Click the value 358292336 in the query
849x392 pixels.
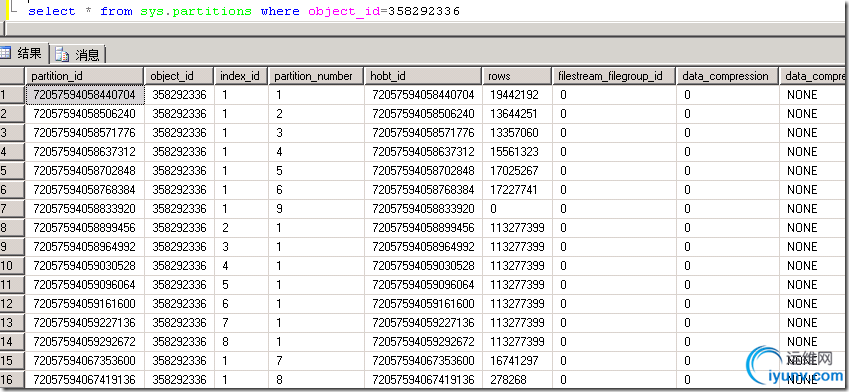424,11
